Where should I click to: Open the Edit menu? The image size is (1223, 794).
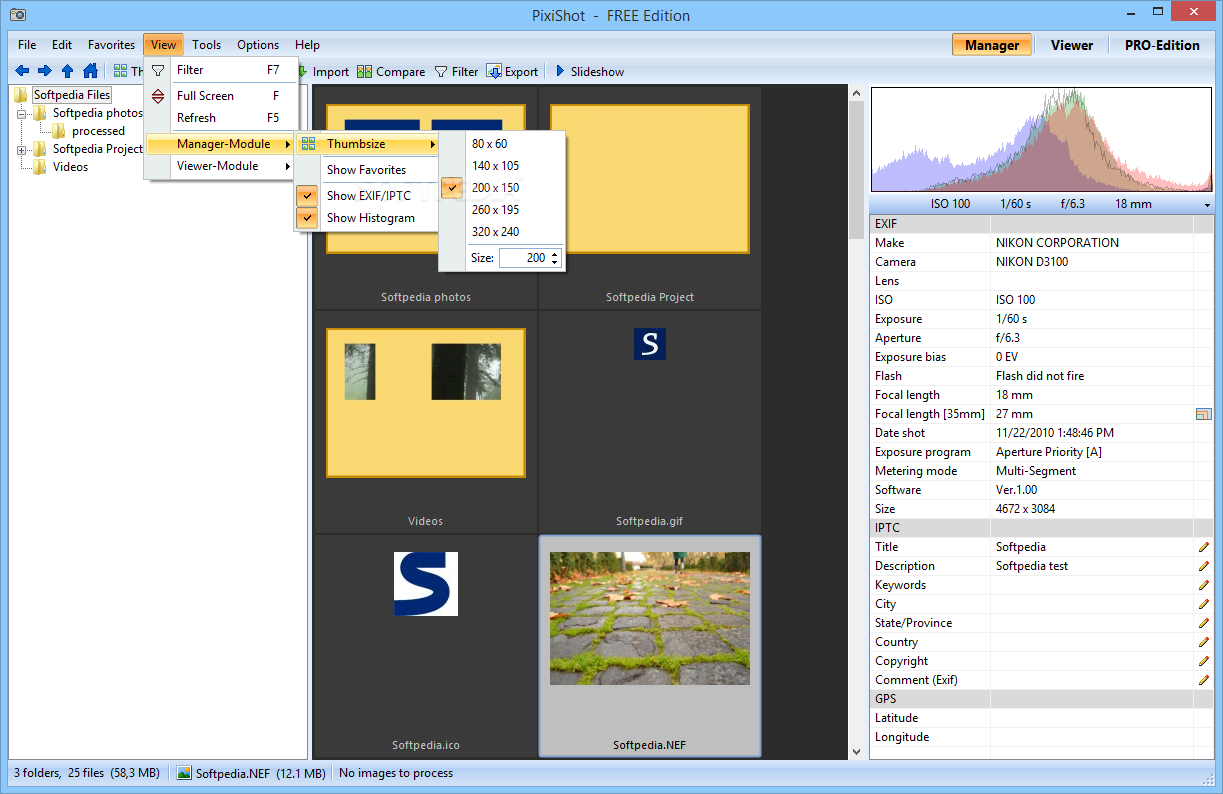[x=62, y=45]
